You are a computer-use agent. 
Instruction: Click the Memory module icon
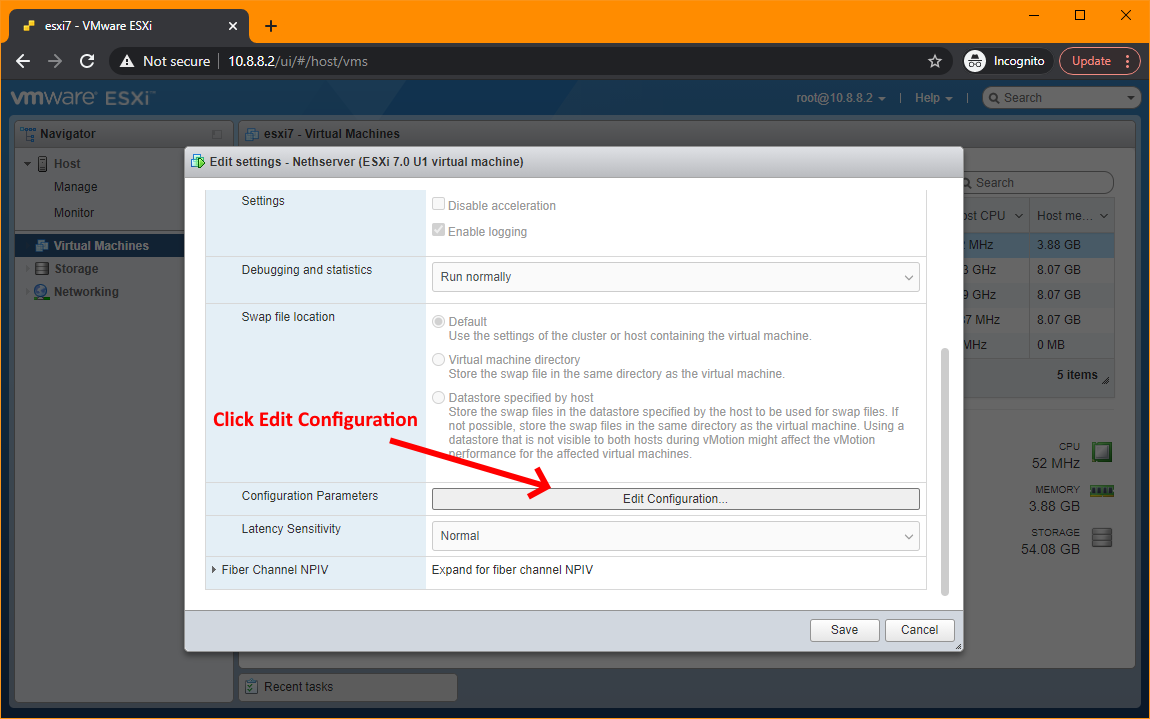click(1102, 491)
